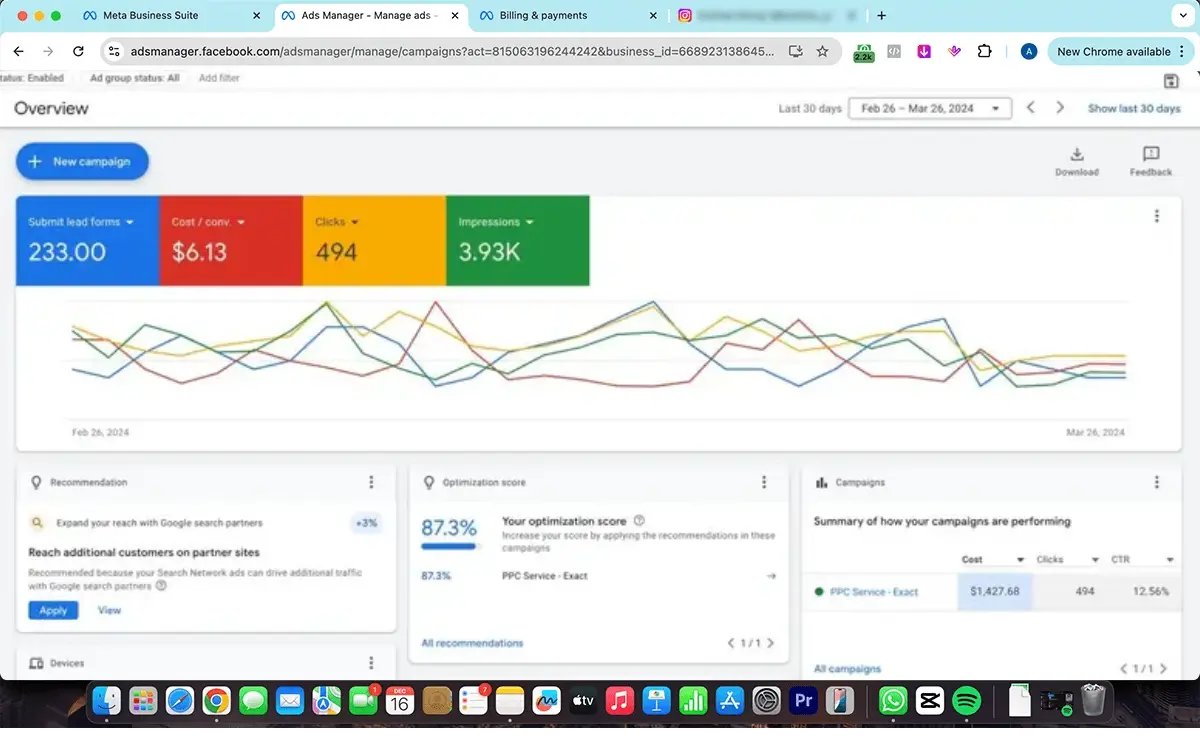Viewport: 1200px width, 750px height.
Task: Bookmark this page with star icon
Action: 822,51
